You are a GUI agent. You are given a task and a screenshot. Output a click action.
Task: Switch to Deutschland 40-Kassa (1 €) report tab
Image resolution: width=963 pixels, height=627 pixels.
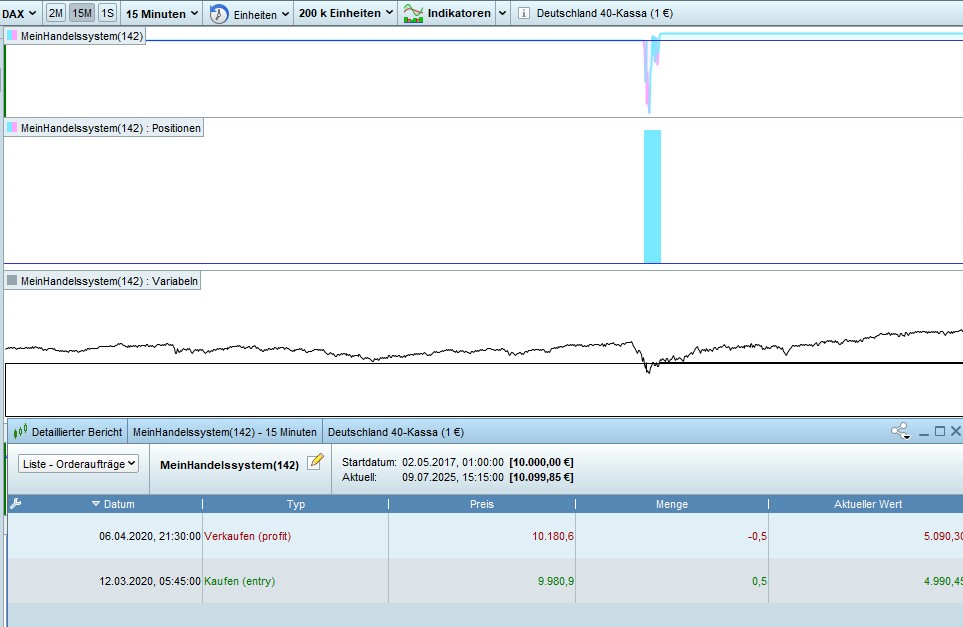click(396, 432)
